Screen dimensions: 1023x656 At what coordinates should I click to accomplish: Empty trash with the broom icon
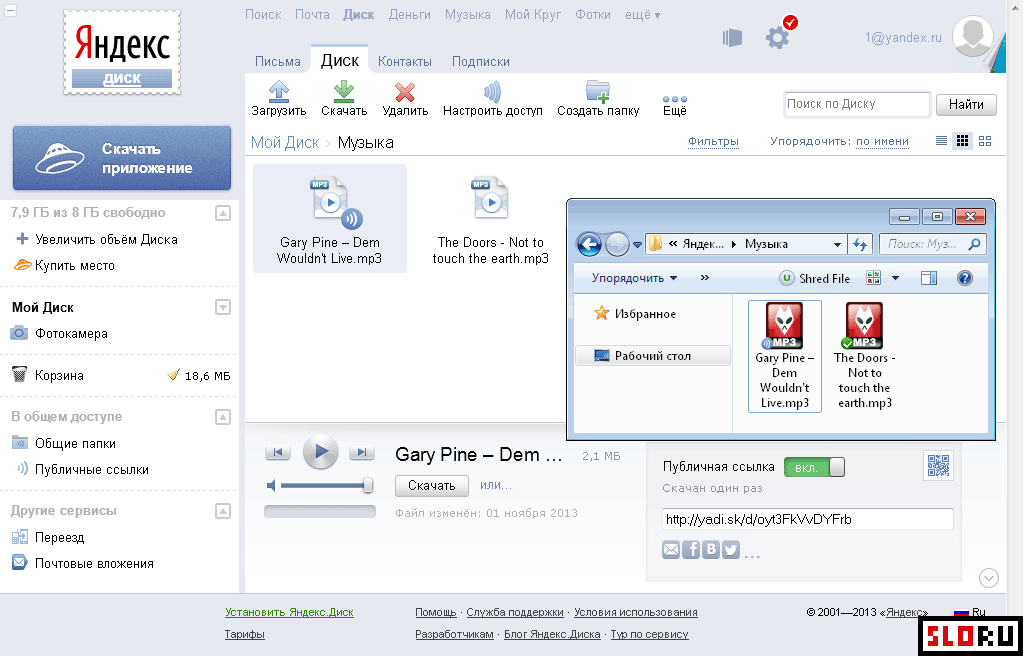pos(174,375)
